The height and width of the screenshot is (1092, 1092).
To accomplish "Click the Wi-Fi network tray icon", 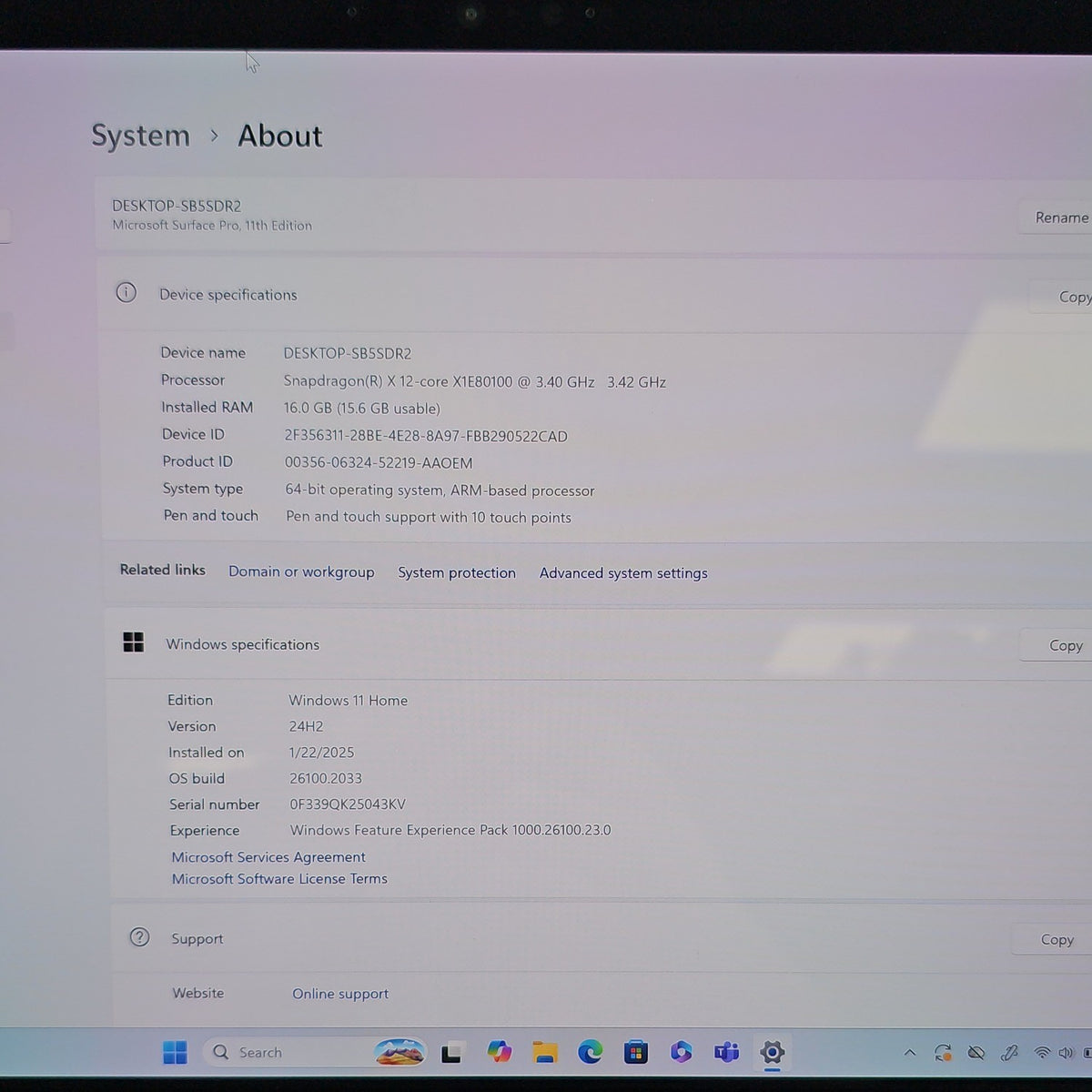I will [x=1042, y=1053].
